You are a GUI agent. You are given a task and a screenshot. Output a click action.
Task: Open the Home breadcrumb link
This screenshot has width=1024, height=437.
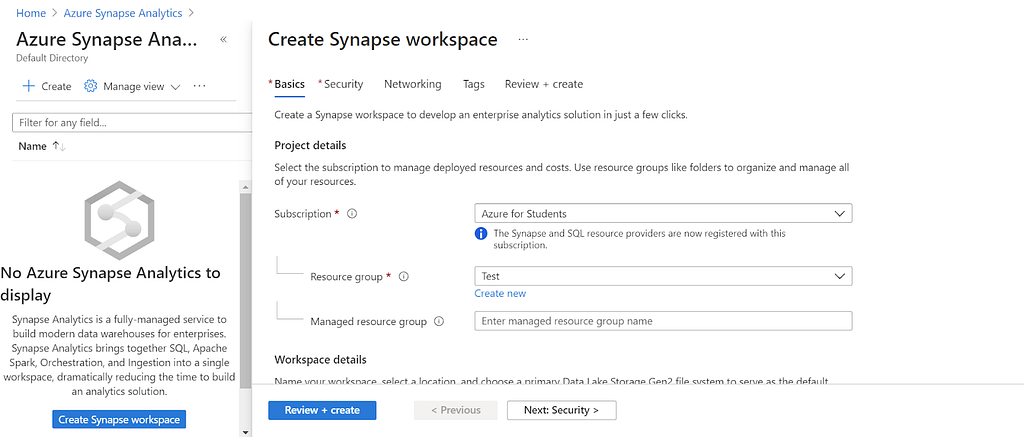(31, 12)
